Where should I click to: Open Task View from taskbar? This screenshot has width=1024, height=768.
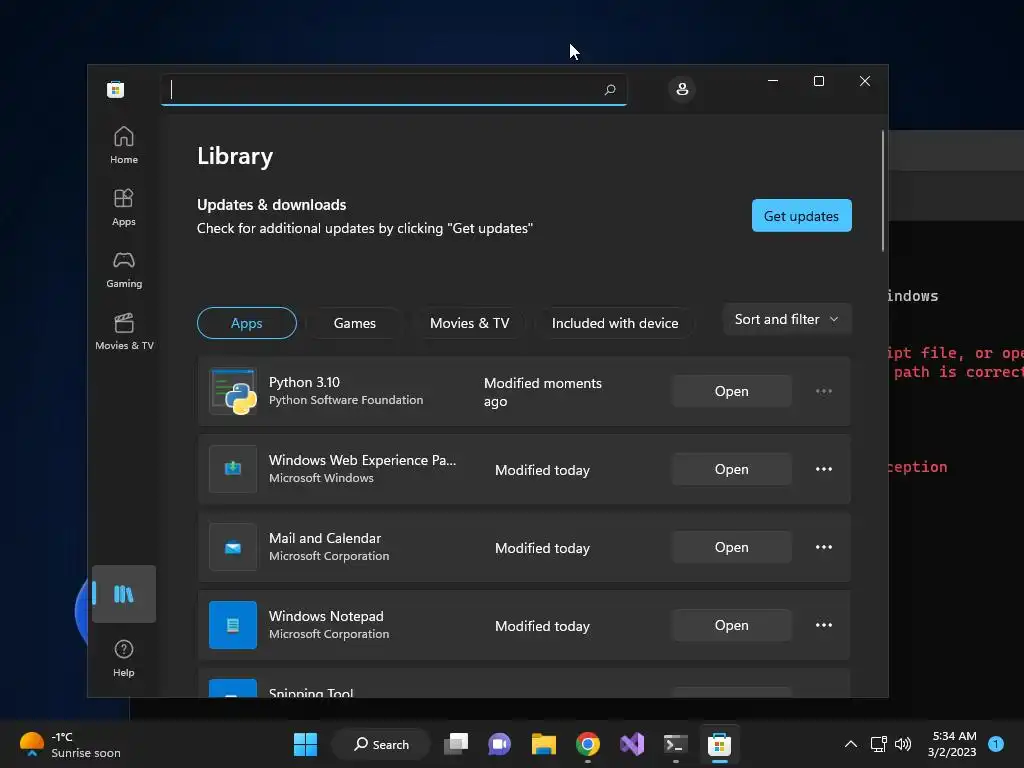(456, 744)
